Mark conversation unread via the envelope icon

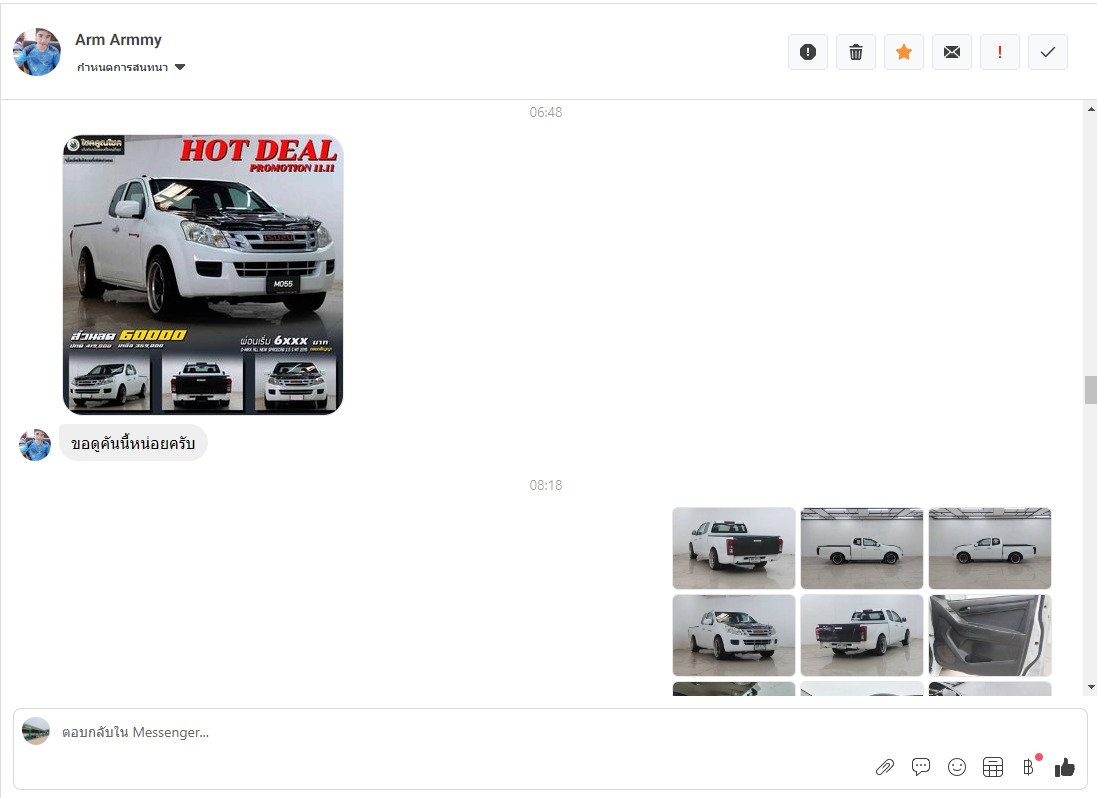click(x=951, y=52)
